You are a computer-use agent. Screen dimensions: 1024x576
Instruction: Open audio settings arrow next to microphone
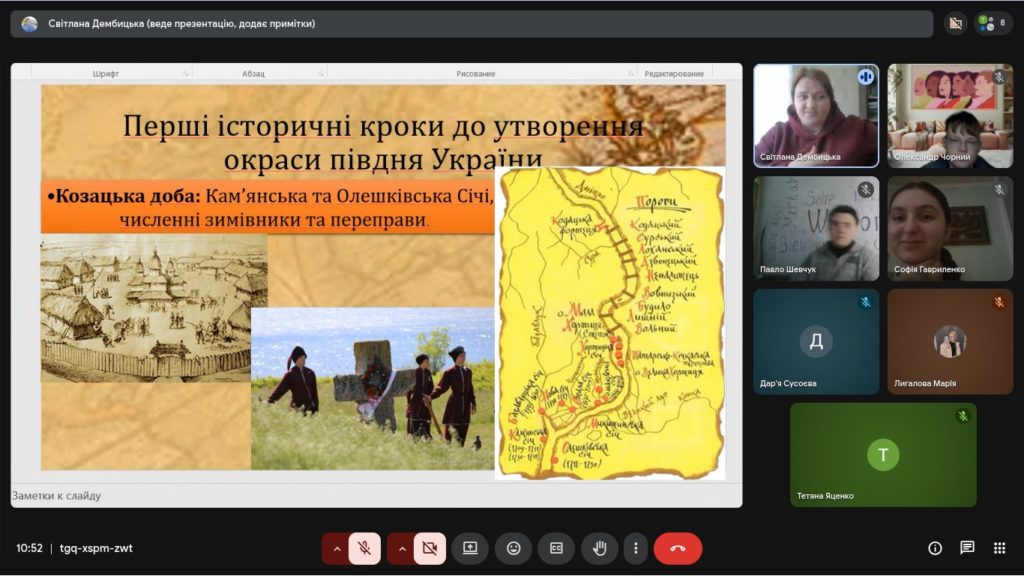(336, 548)
